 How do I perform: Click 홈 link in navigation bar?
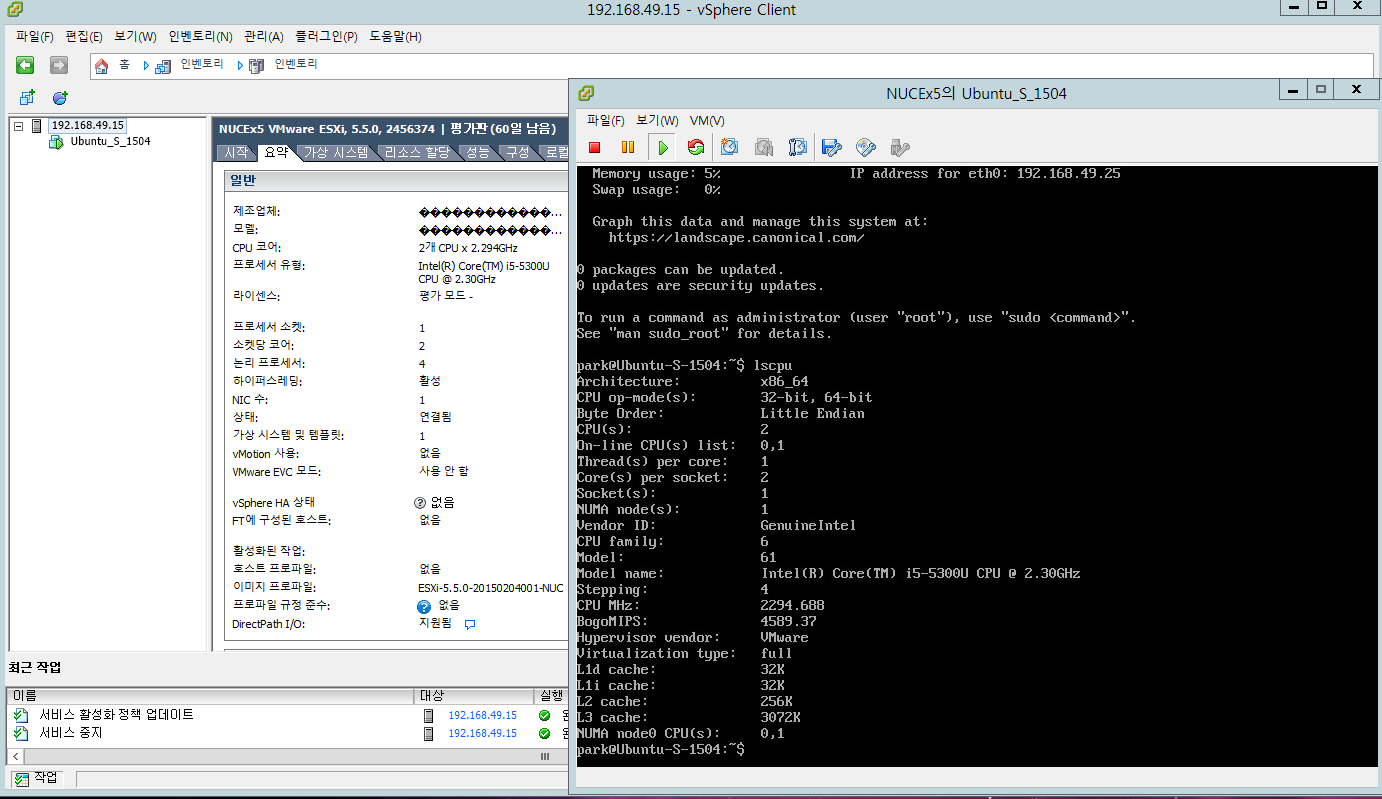[x=124, y=65]
